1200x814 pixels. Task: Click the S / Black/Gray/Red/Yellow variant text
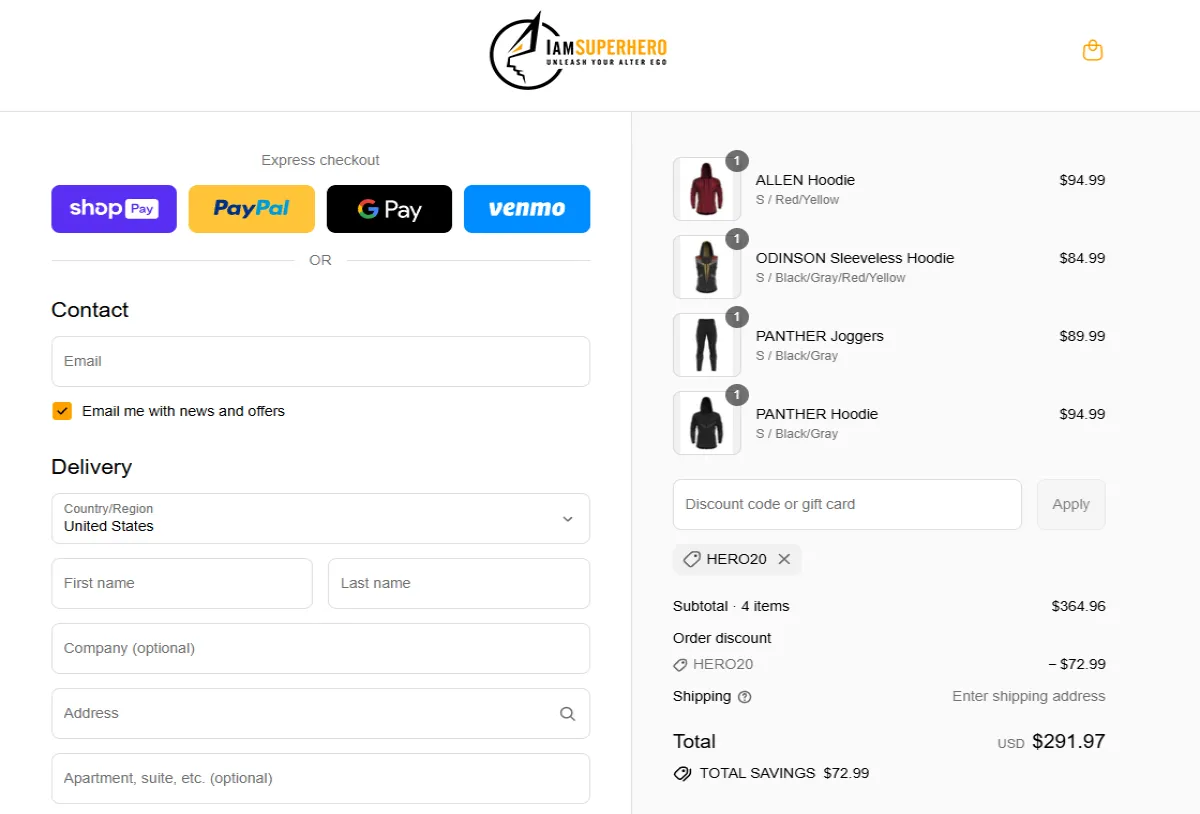(830, 278)
